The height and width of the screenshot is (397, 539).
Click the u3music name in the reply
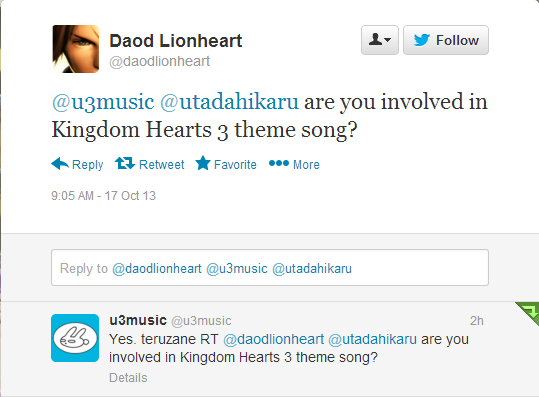(138, 320)
